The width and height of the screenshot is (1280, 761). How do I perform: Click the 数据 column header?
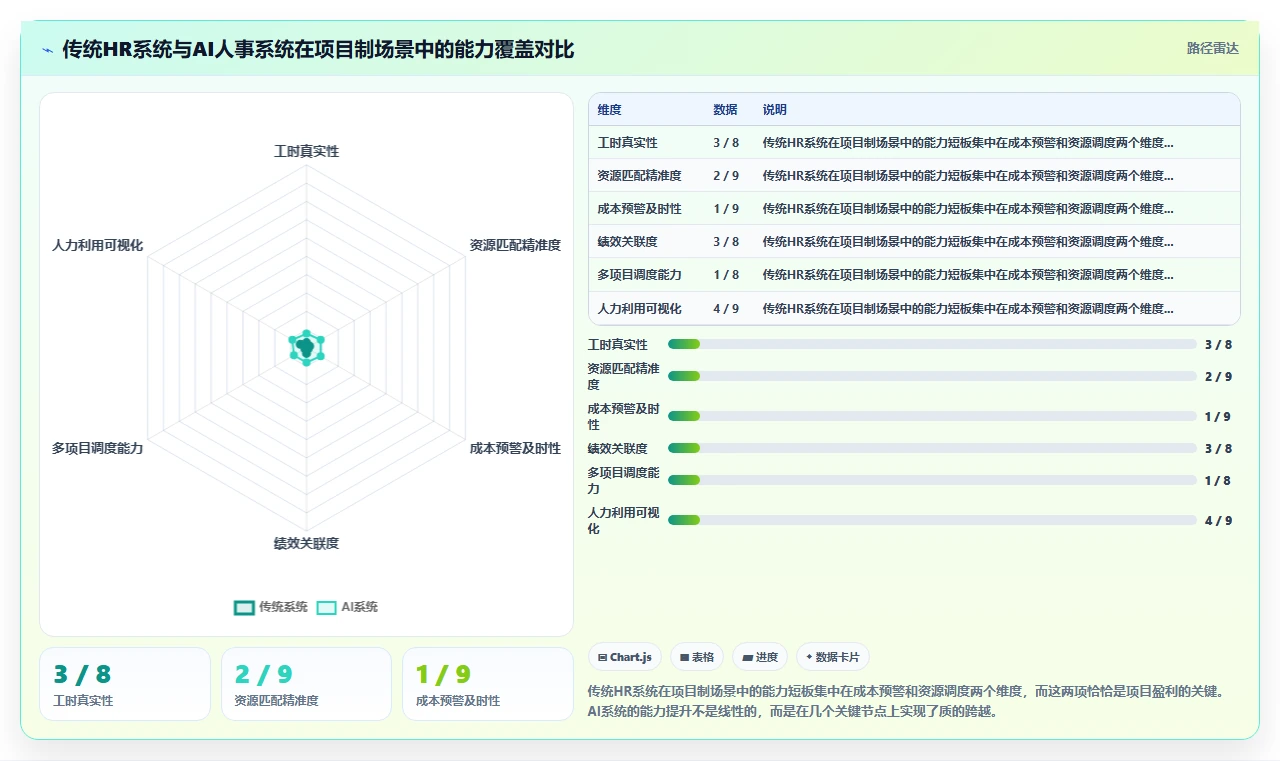(x=725, y=110)
